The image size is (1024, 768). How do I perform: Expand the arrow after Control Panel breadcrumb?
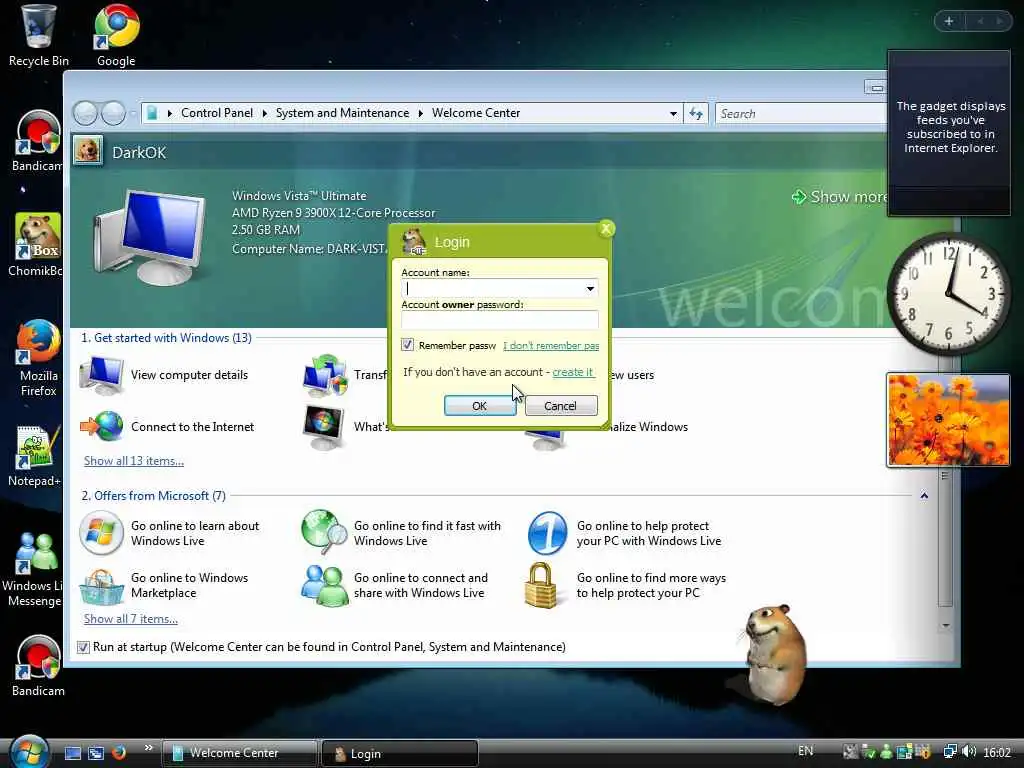[264, 114]
